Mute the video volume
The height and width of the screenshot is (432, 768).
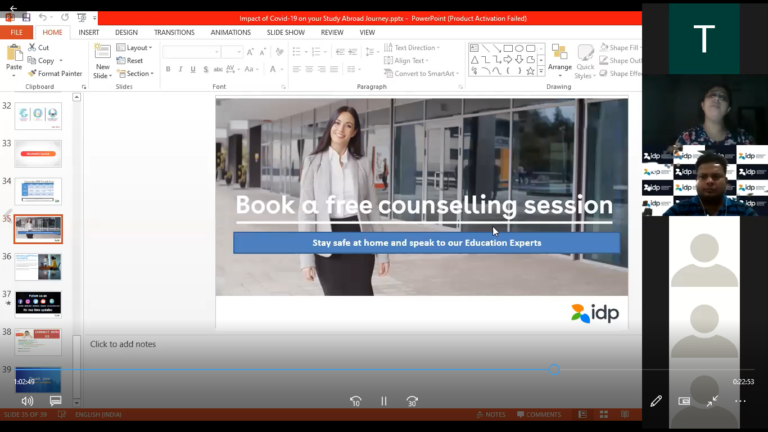point(27,401)
